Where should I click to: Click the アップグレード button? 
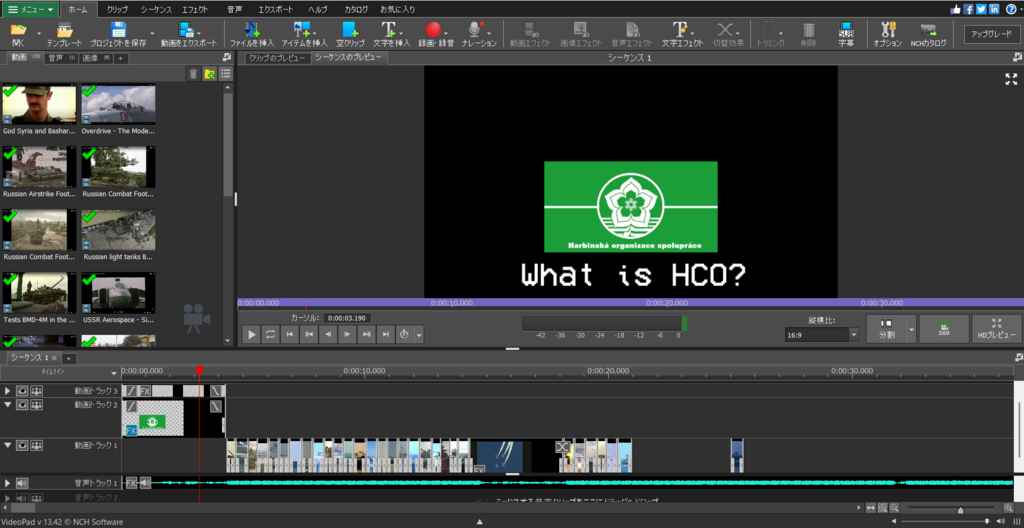991,34
